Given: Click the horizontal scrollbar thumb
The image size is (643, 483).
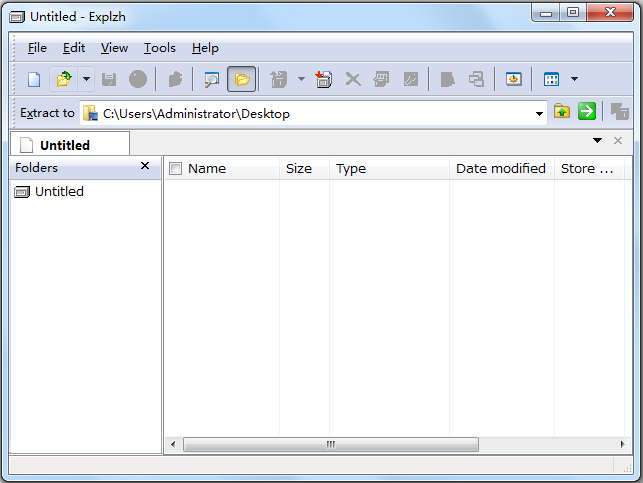Looking at the screenshot, I should [x=330, y=444].
